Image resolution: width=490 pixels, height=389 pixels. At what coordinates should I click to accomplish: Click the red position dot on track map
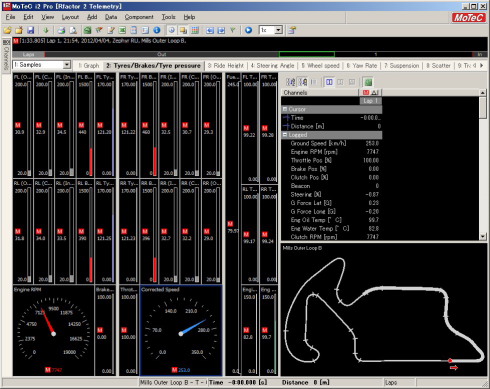[x=450, y=360]
